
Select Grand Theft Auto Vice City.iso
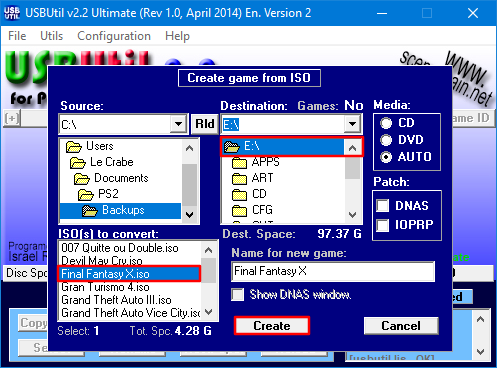coord(131,313)
